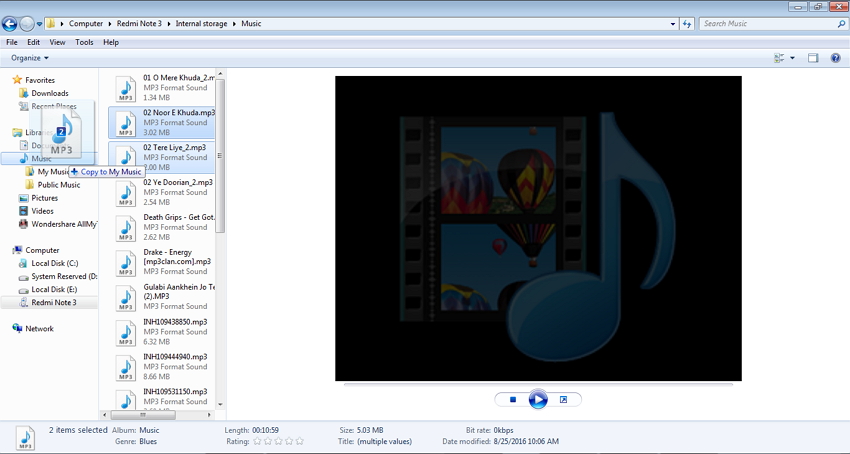Click the Change your view icon

(x=780, y=58)
